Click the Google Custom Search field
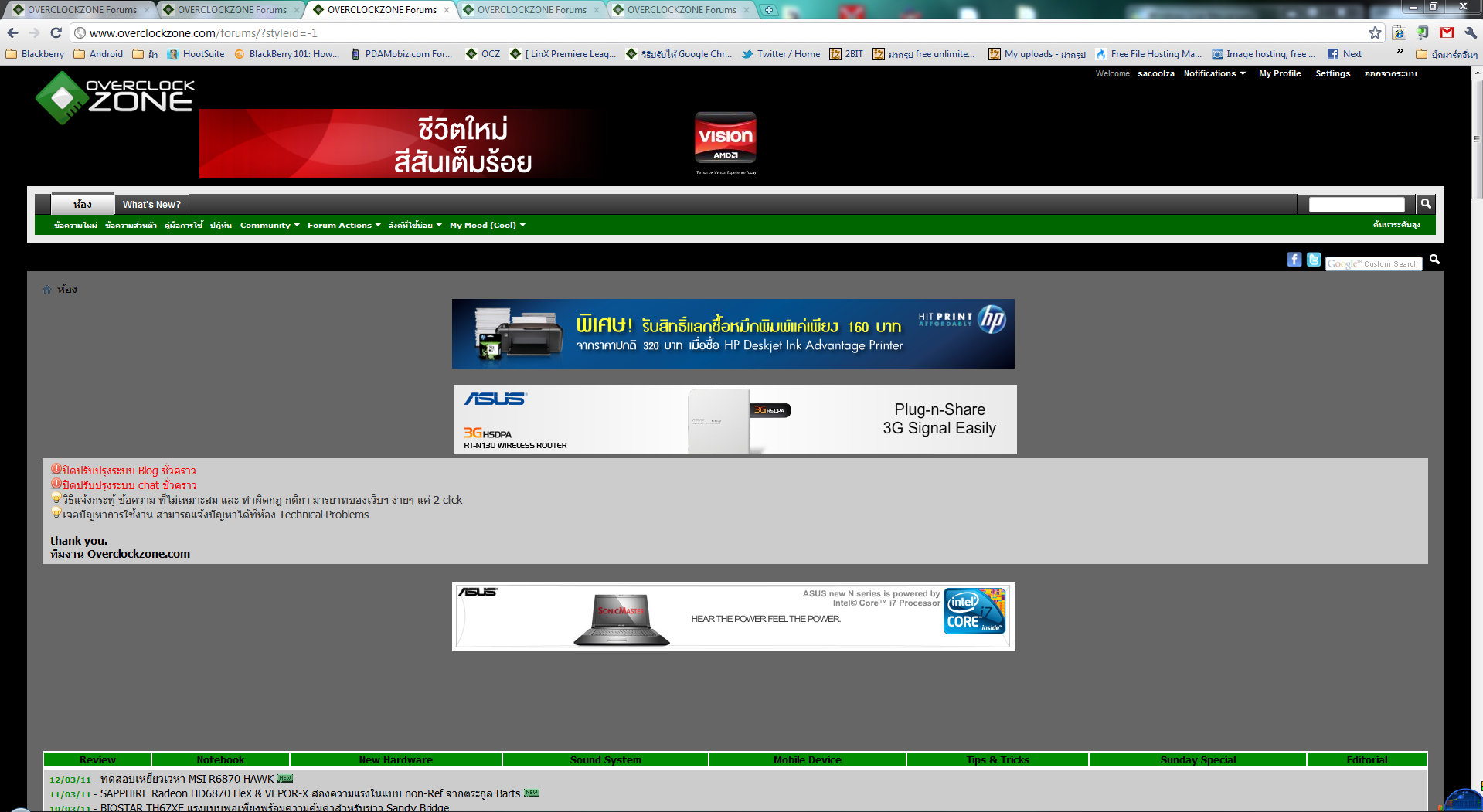Viewport: 1483px width, 812px height. pos(1374,264)
